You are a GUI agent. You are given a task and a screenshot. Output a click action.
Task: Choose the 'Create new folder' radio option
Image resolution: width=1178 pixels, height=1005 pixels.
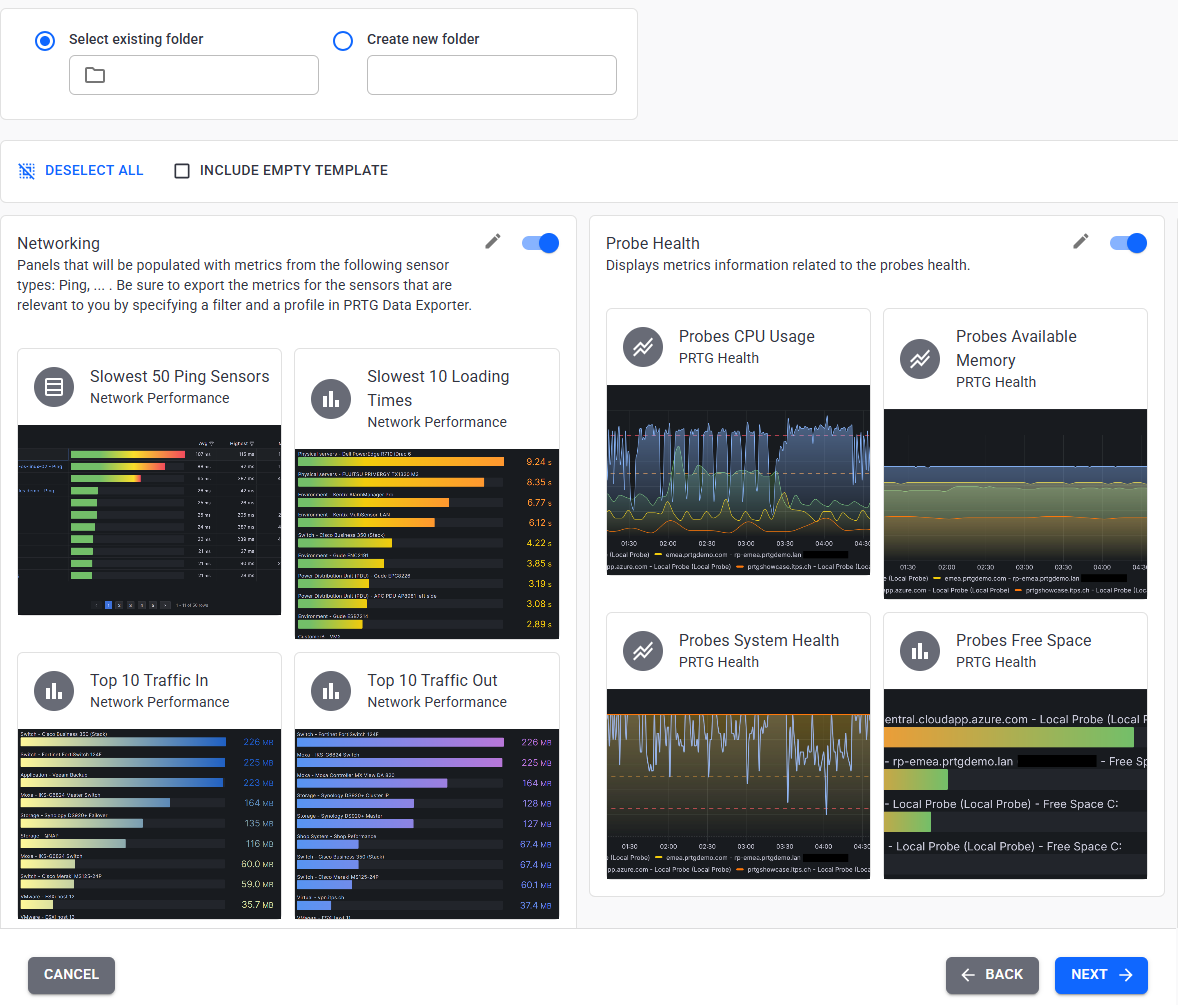point(343,41)
